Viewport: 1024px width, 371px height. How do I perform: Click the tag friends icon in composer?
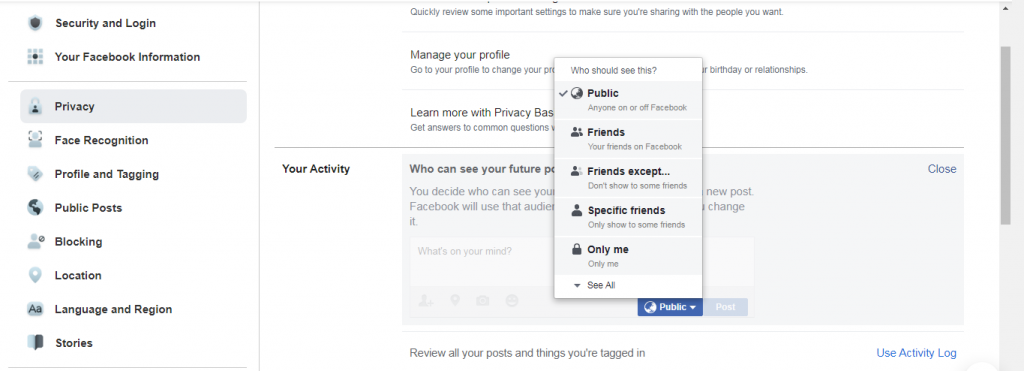[x=426, y=301]
